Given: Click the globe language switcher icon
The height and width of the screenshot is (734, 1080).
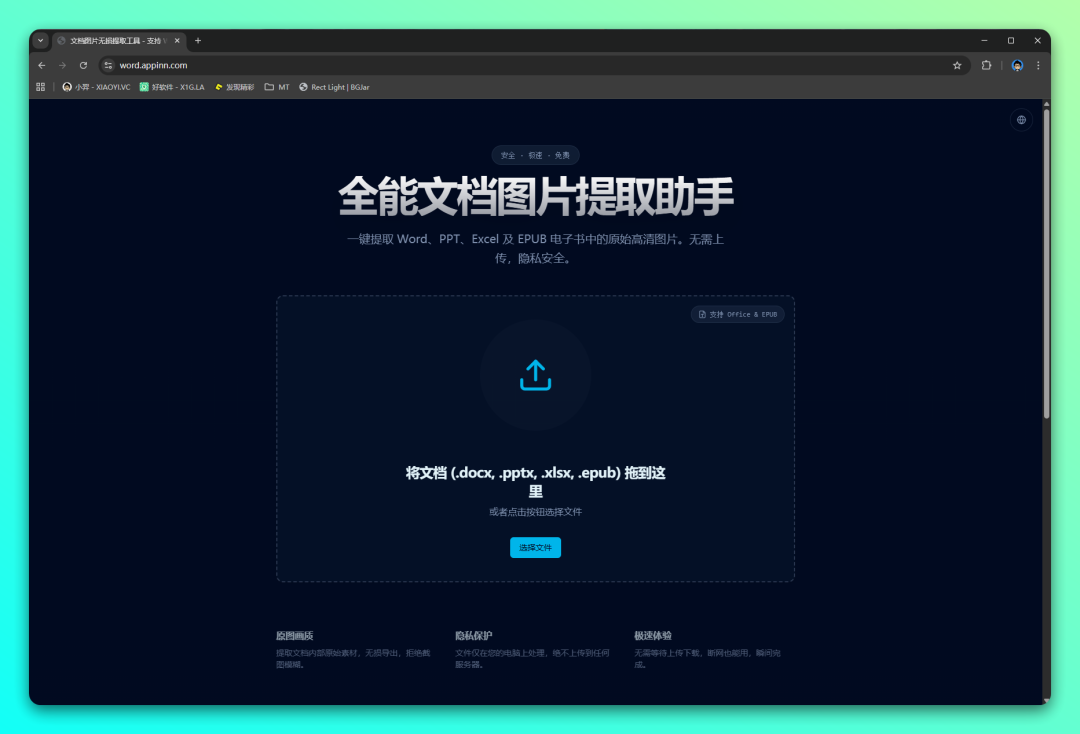Looking at the screenshot, I should (x=1021, y=120).
